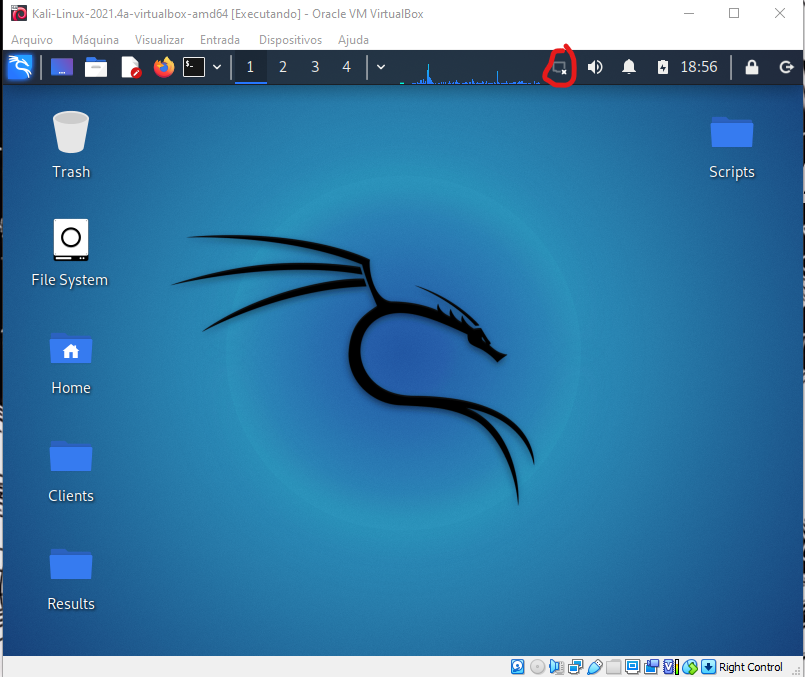Click the audio status icon in VirtualBox bar
This screenshot has width=805, height=677.
click(x=556, y=667)
